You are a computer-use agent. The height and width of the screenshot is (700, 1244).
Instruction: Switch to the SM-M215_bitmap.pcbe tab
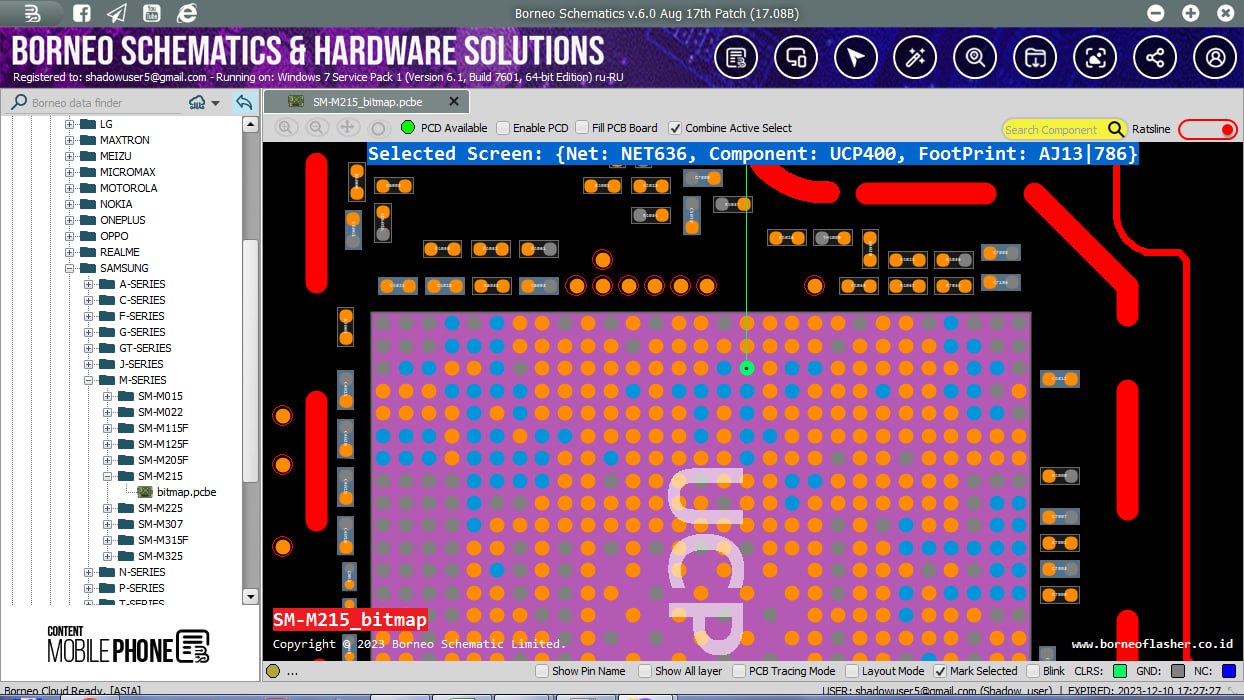[367, 102]
